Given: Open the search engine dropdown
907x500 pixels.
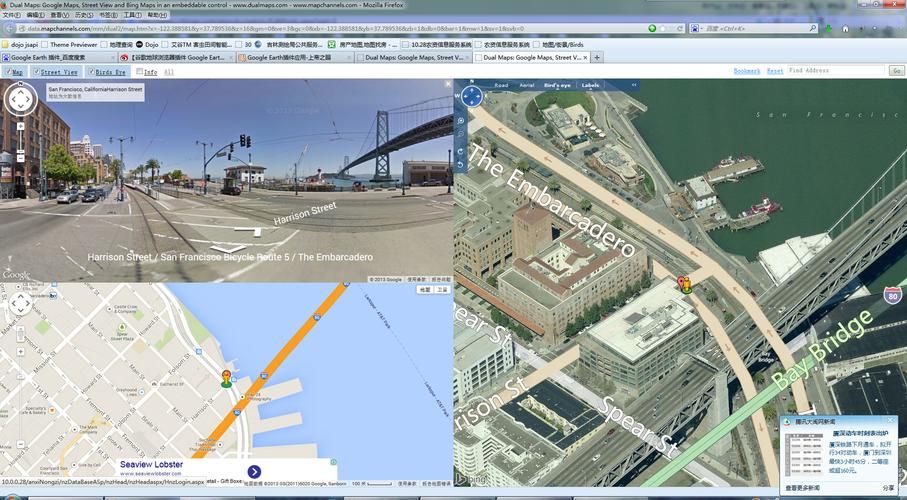Looking at the screenshot, I should click(695, 28).
